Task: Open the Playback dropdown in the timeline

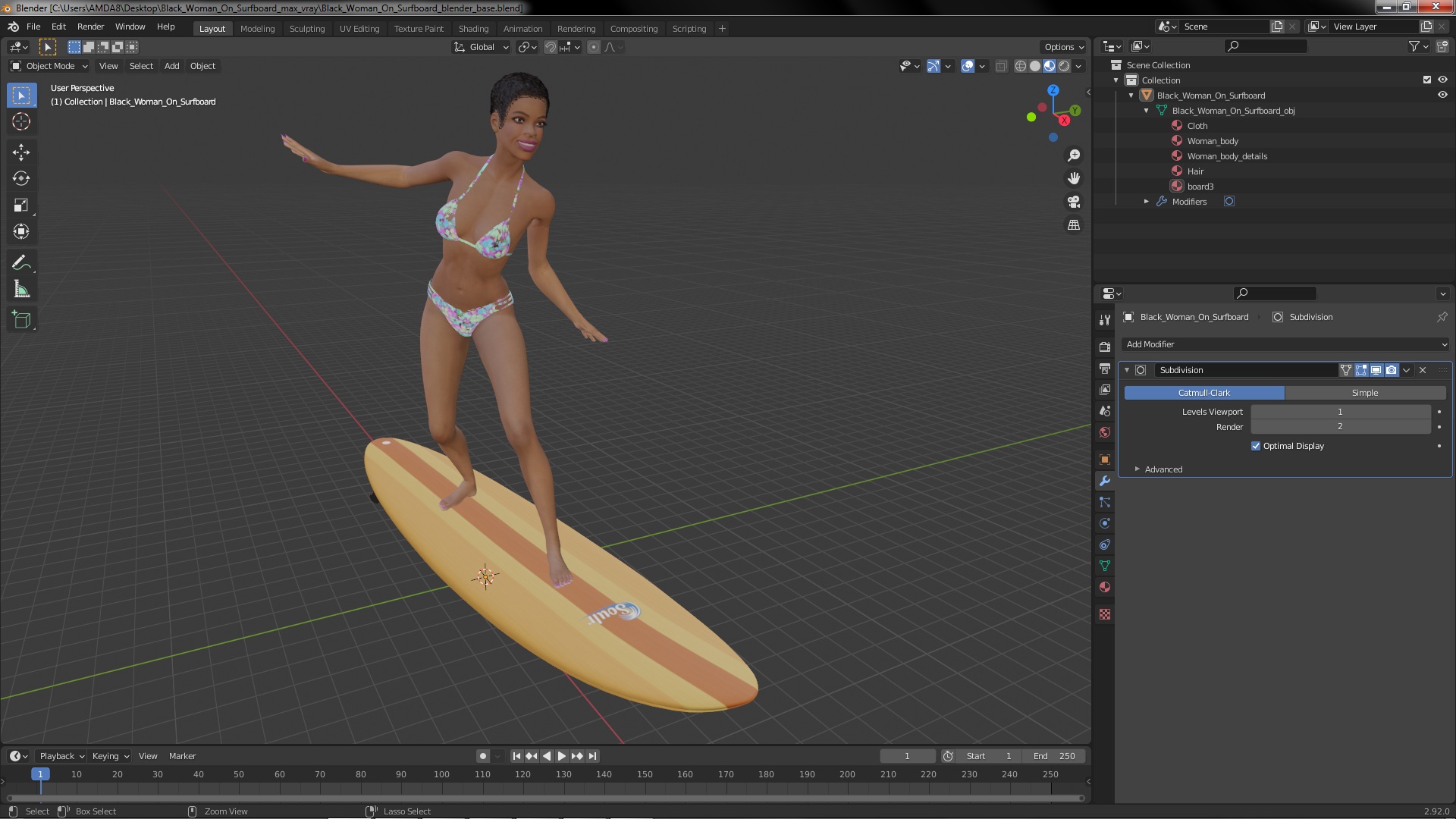Action: tap(61, 756)
